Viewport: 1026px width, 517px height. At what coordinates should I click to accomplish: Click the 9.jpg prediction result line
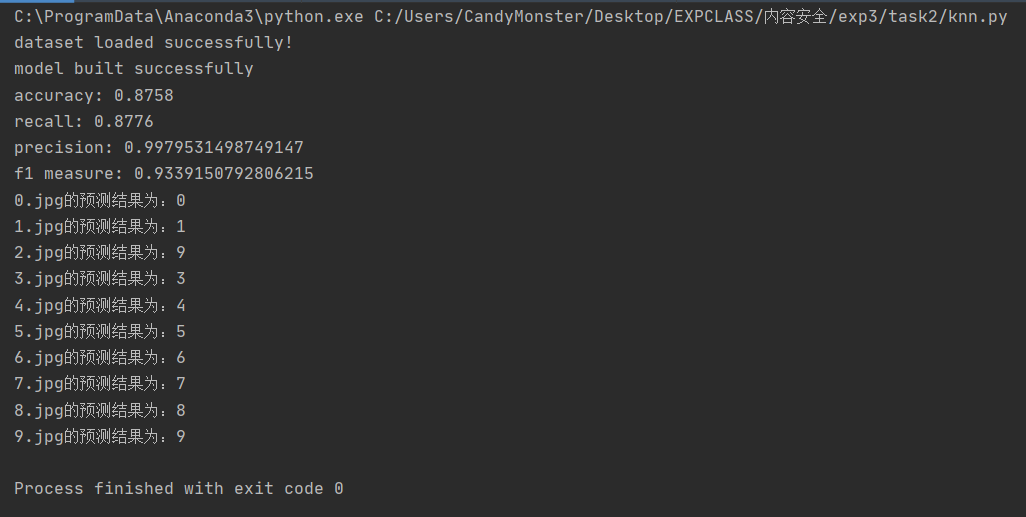pos(100,437)
